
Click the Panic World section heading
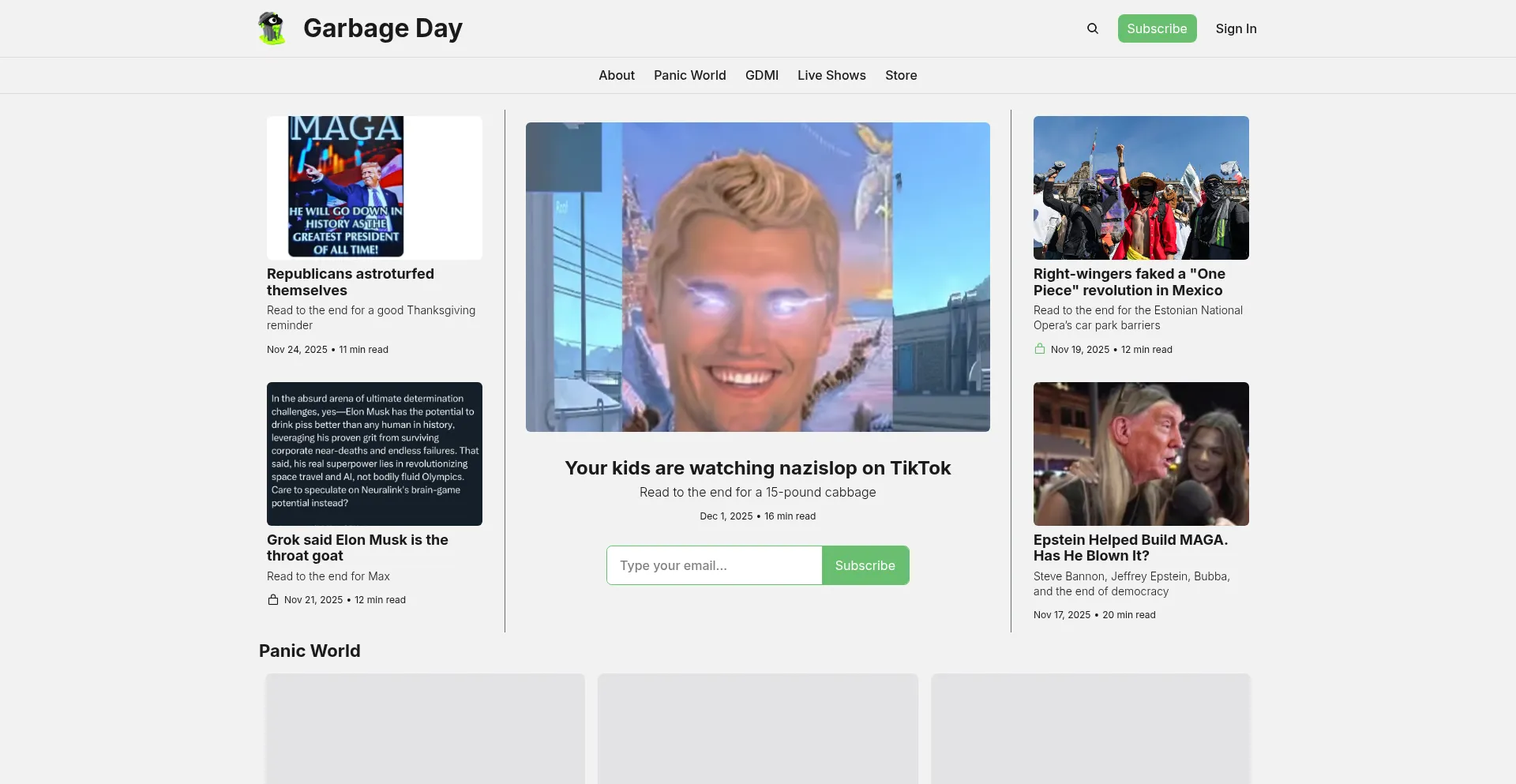pyautogui.click(x=310, y=651)
